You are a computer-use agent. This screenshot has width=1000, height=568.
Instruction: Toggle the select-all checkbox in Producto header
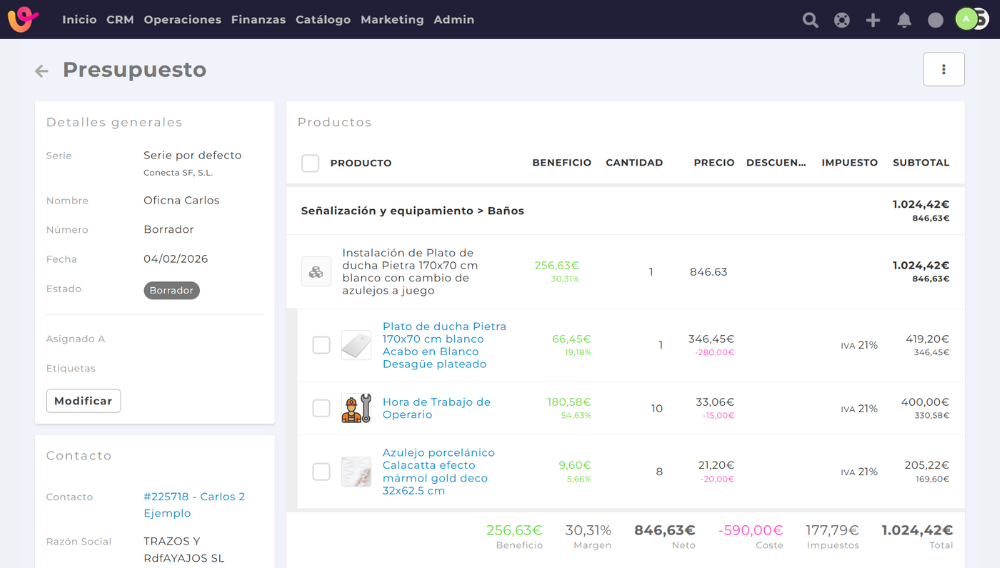click(x=310, y=163)
